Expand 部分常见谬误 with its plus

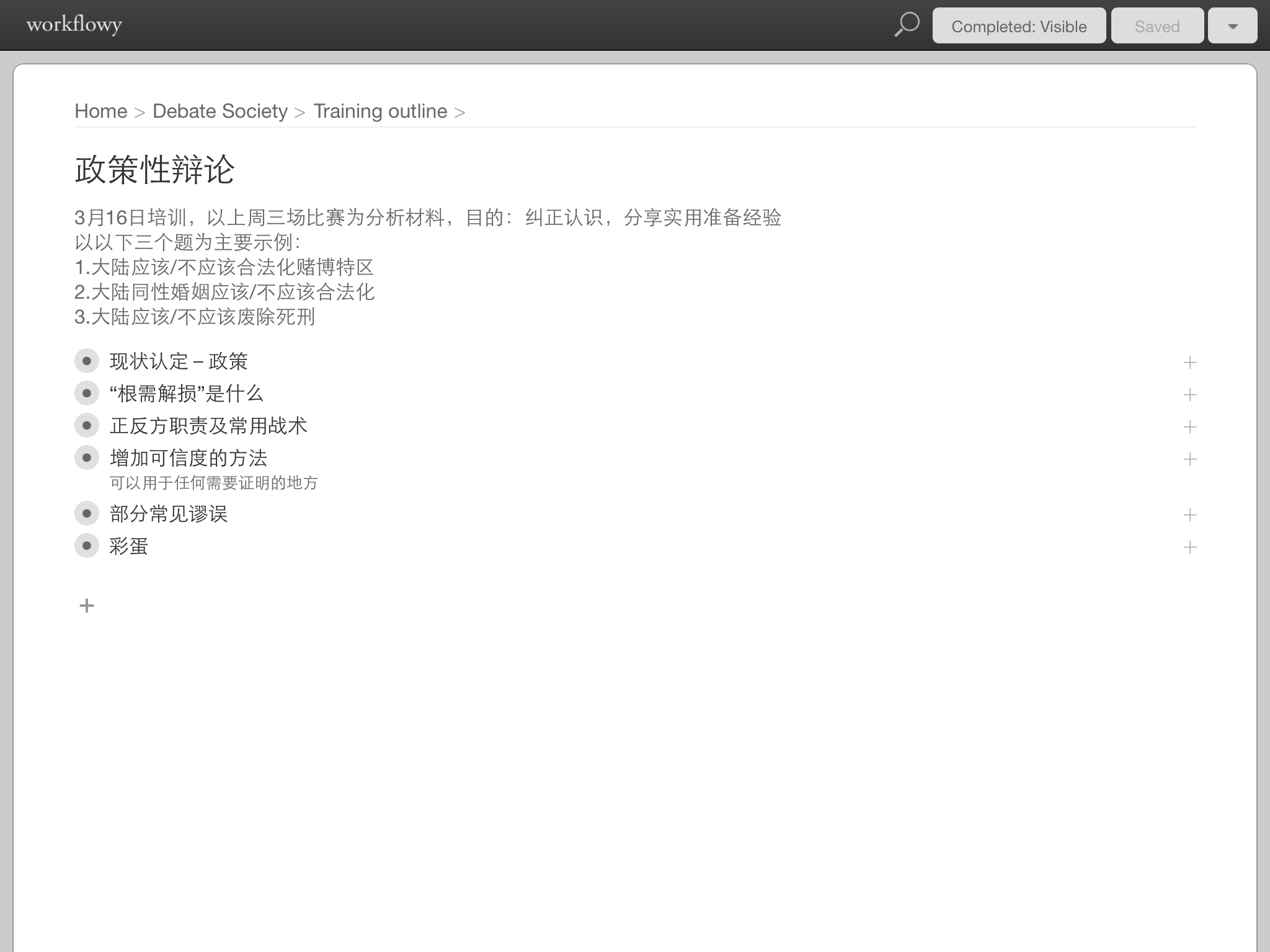(x=1189, y=515)
